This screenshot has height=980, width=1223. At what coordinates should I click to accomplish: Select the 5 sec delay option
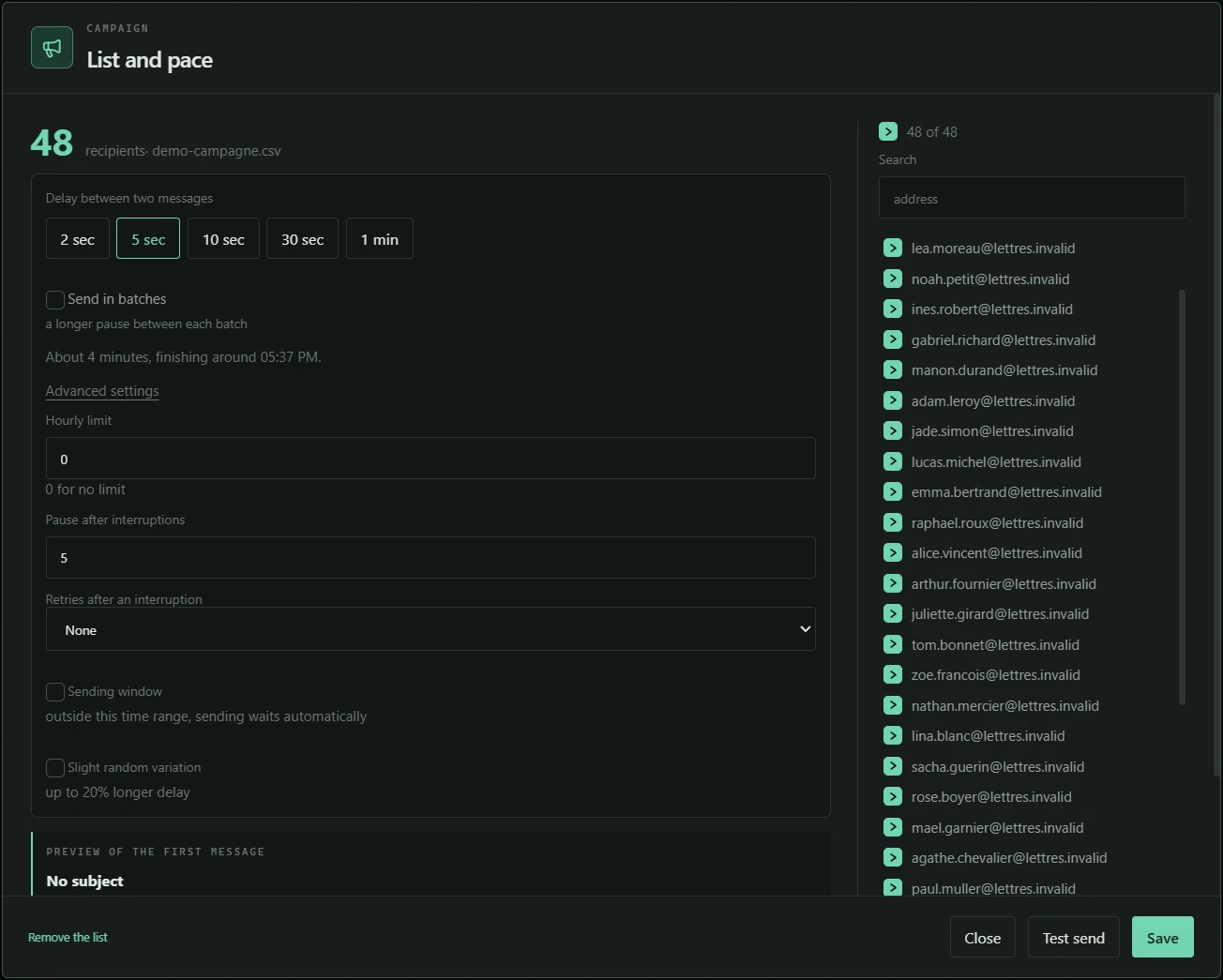pyautogui.click(x=148, y=238)
